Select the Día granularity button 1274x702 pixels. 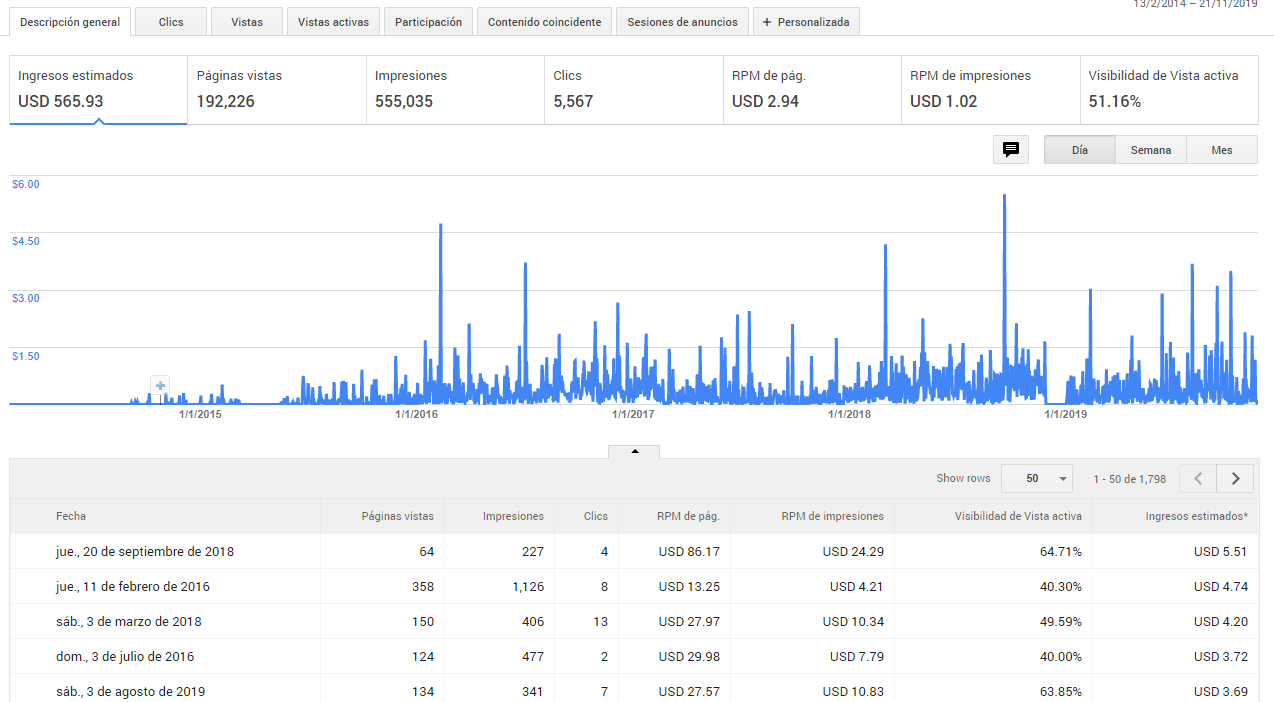tap(1080, 150)
